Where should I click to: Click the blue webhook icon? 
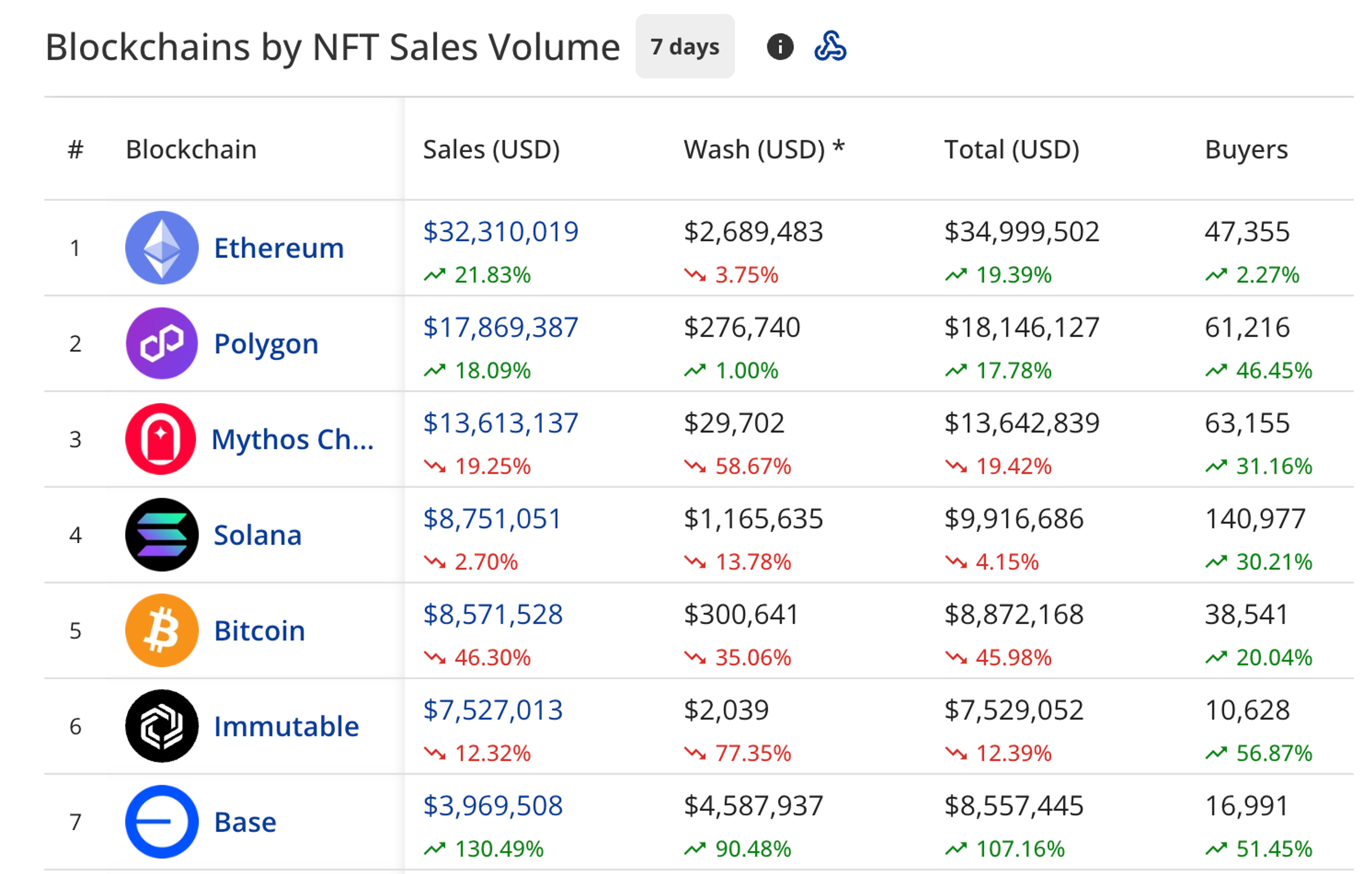pyautogui.click(x=830, y=47)
